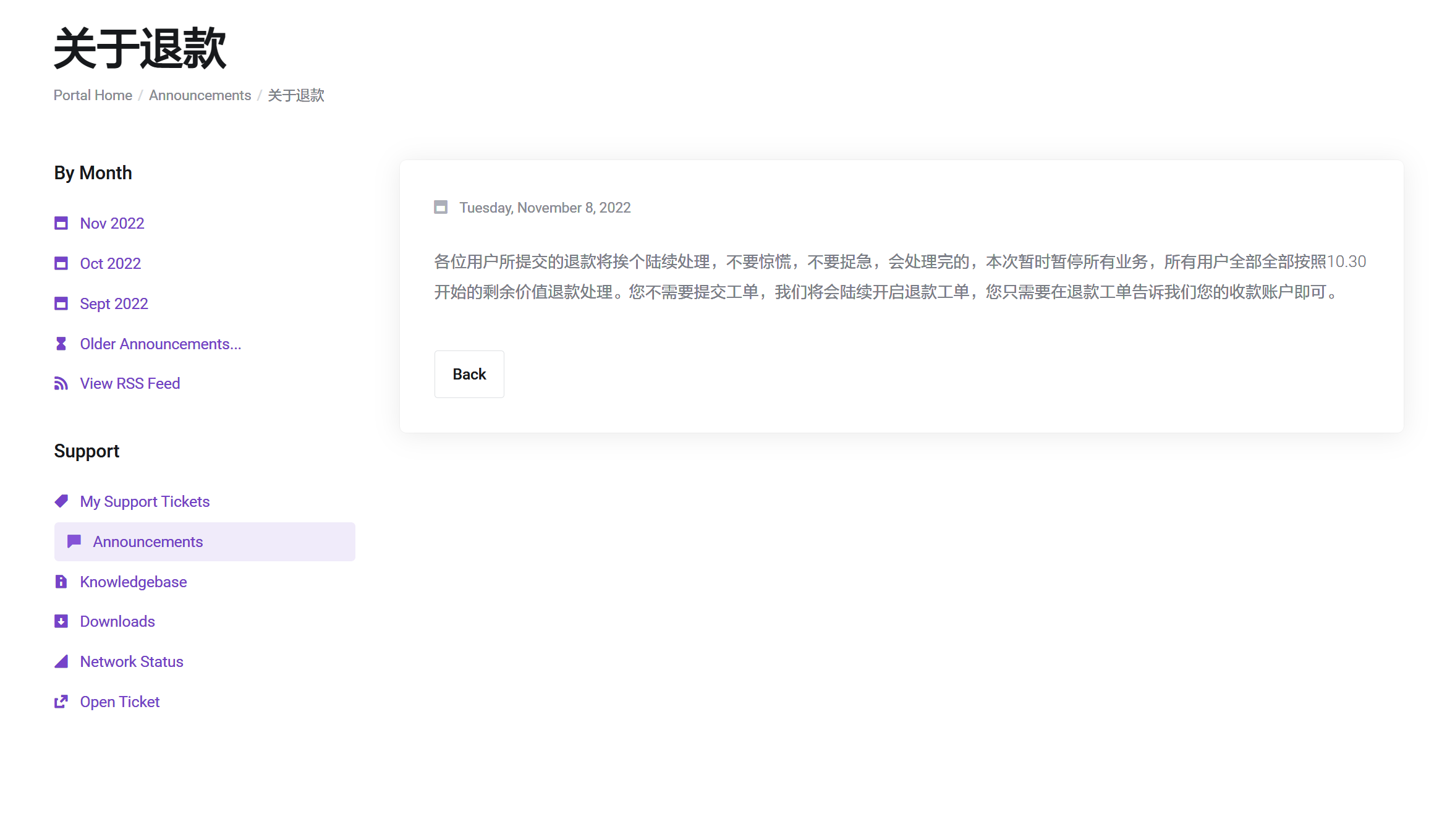Open the Announcements breadcrumb link

[200, 95]
